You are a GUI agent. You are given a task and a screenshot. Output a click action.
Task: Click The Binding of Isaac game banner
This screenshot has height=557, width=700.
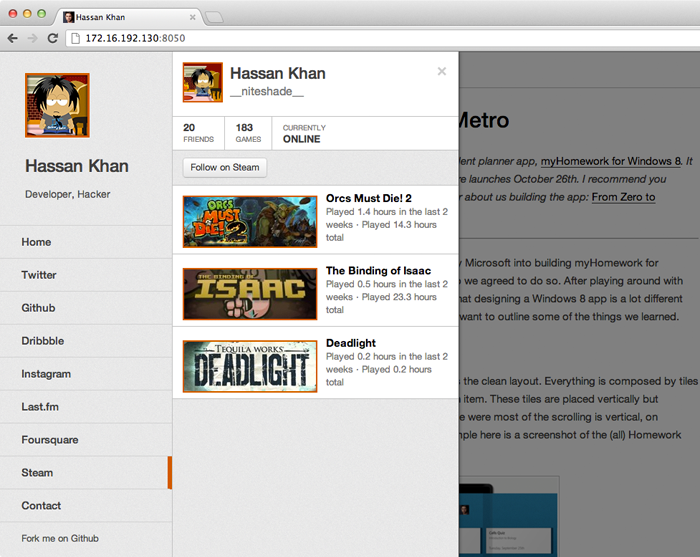point(250,294)
